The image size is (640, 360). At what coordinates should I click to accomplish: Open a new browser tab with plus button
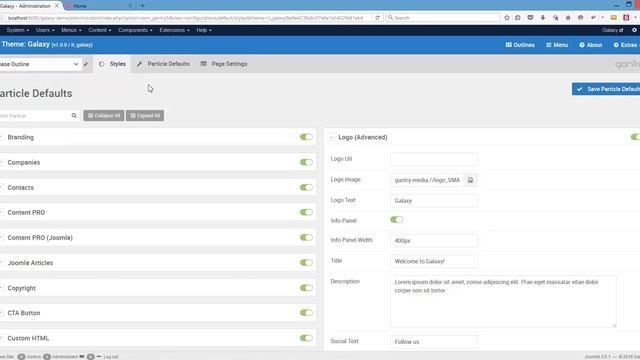click(142, 6)
